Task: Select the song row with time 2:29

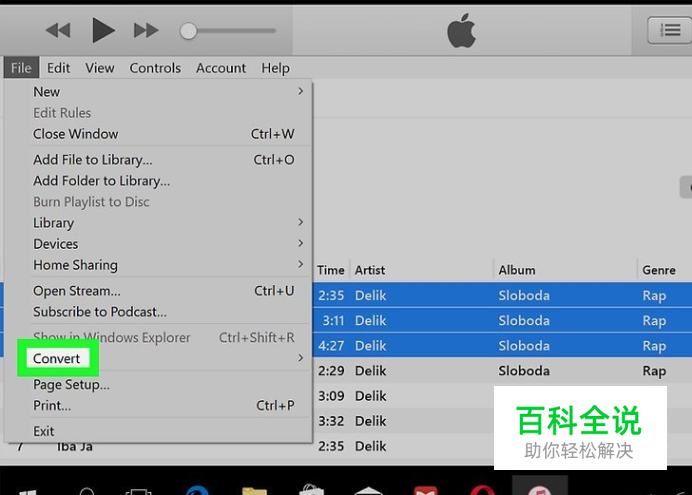Action: [x=502, y=371]
